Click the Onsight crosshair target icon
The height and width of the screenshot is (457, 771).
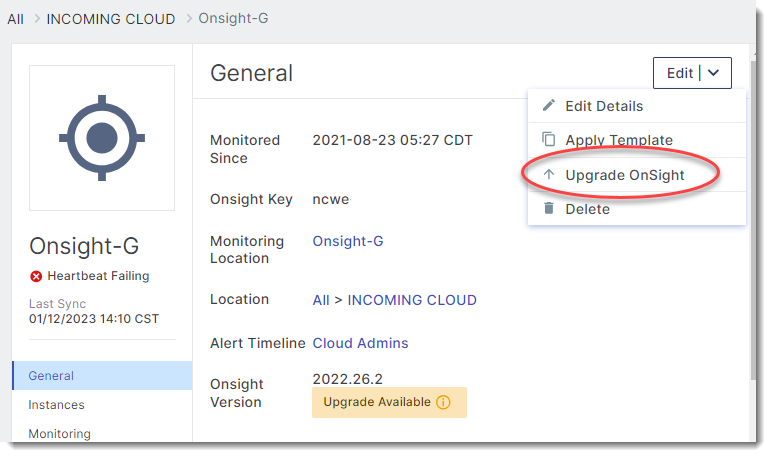[x=102, y=138]
